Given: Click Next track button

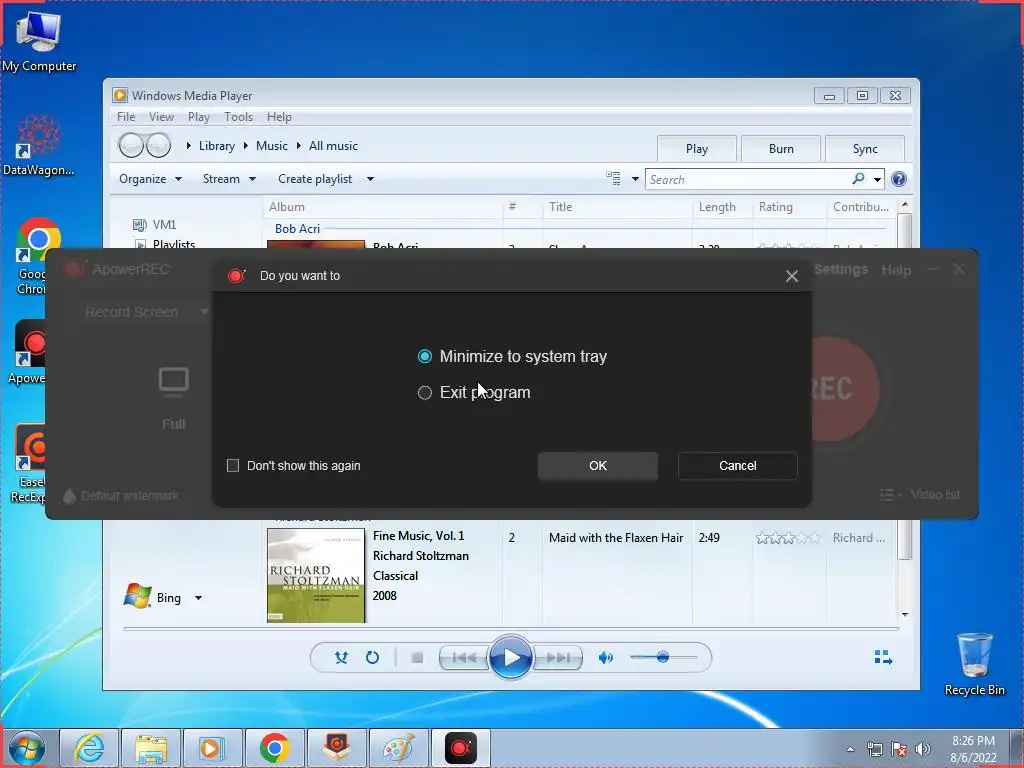Looking at the screenshot, I should pos(558,658).
